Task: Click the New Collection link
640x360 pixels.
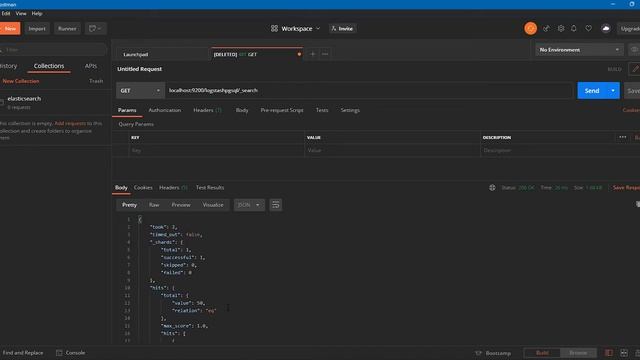Action: (20, 81)
